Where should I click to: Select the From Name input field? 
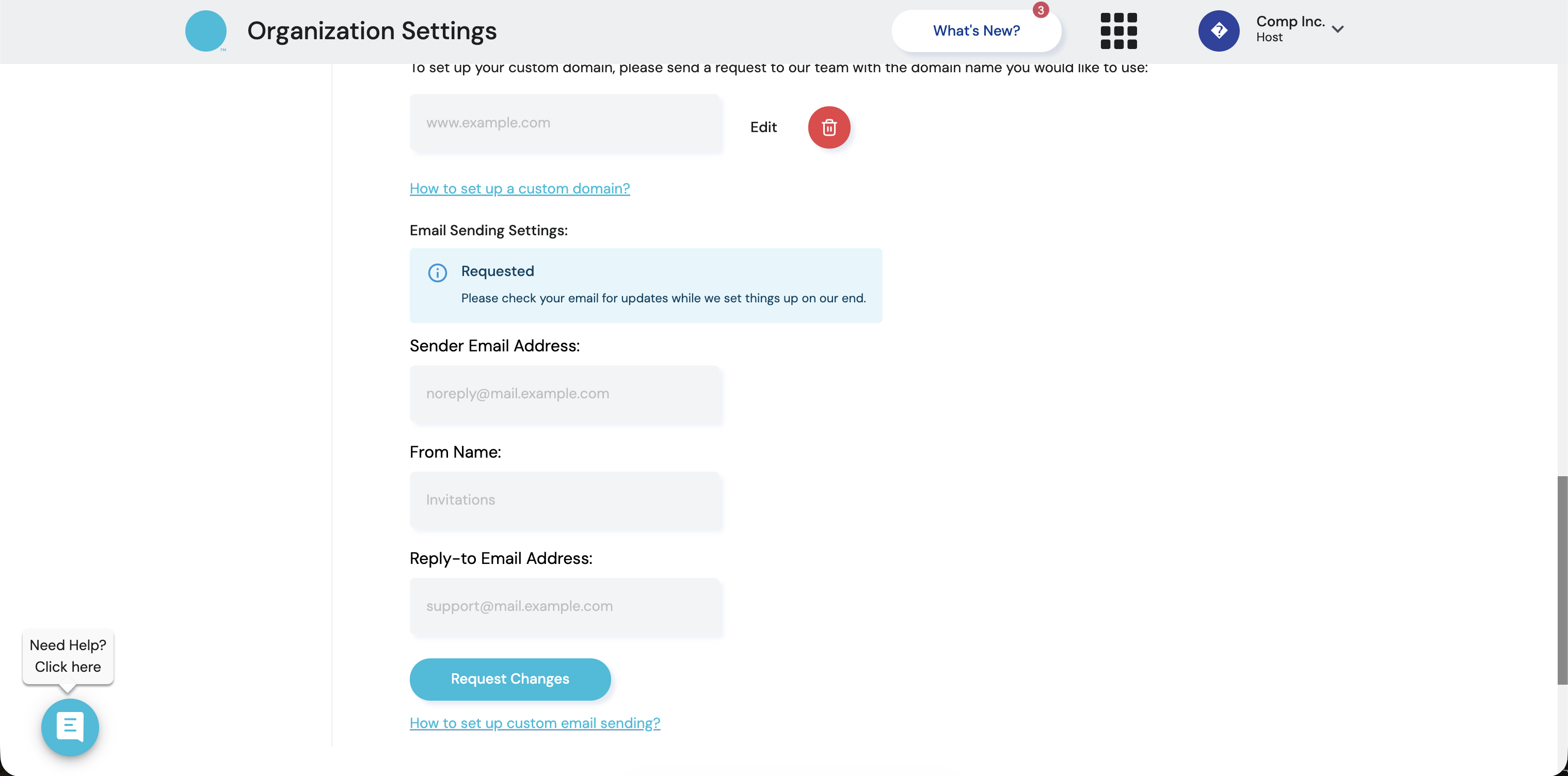[x=565, y=500]
